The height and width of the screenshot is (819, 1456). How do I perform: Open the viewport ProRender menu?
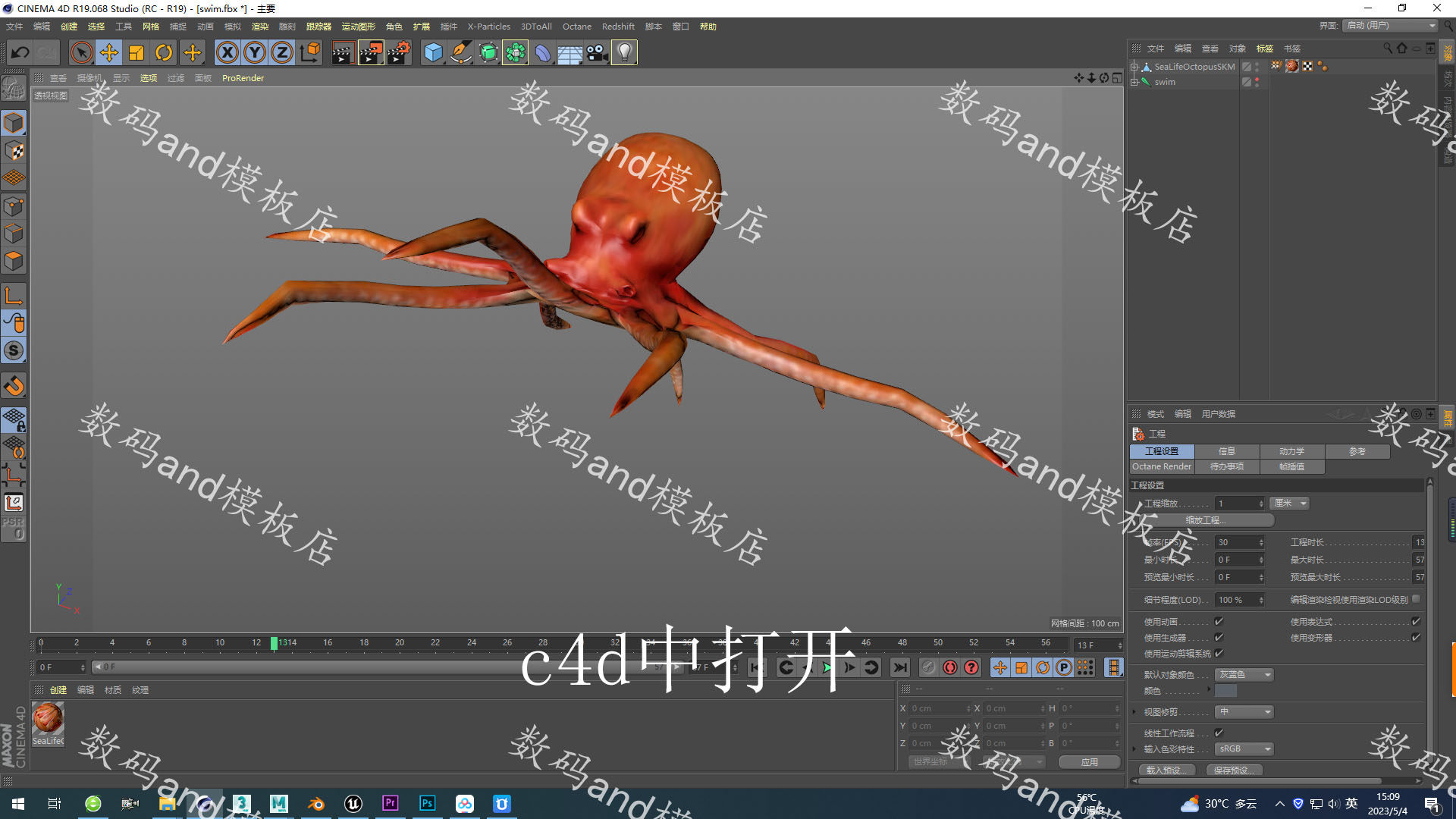point(243,78)
